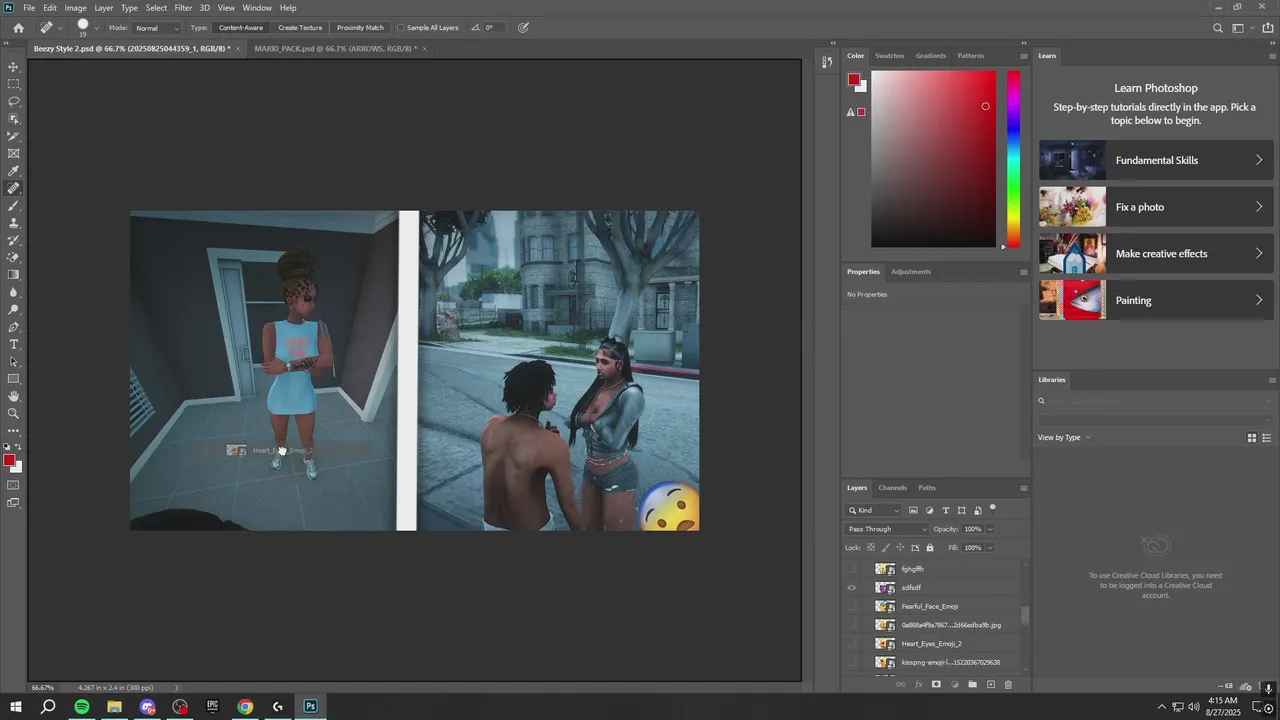Screen dimensions: 1280x720
Task: Select the Clone Stamp tool
Action: pyautogui.click(x=14, y=223)
